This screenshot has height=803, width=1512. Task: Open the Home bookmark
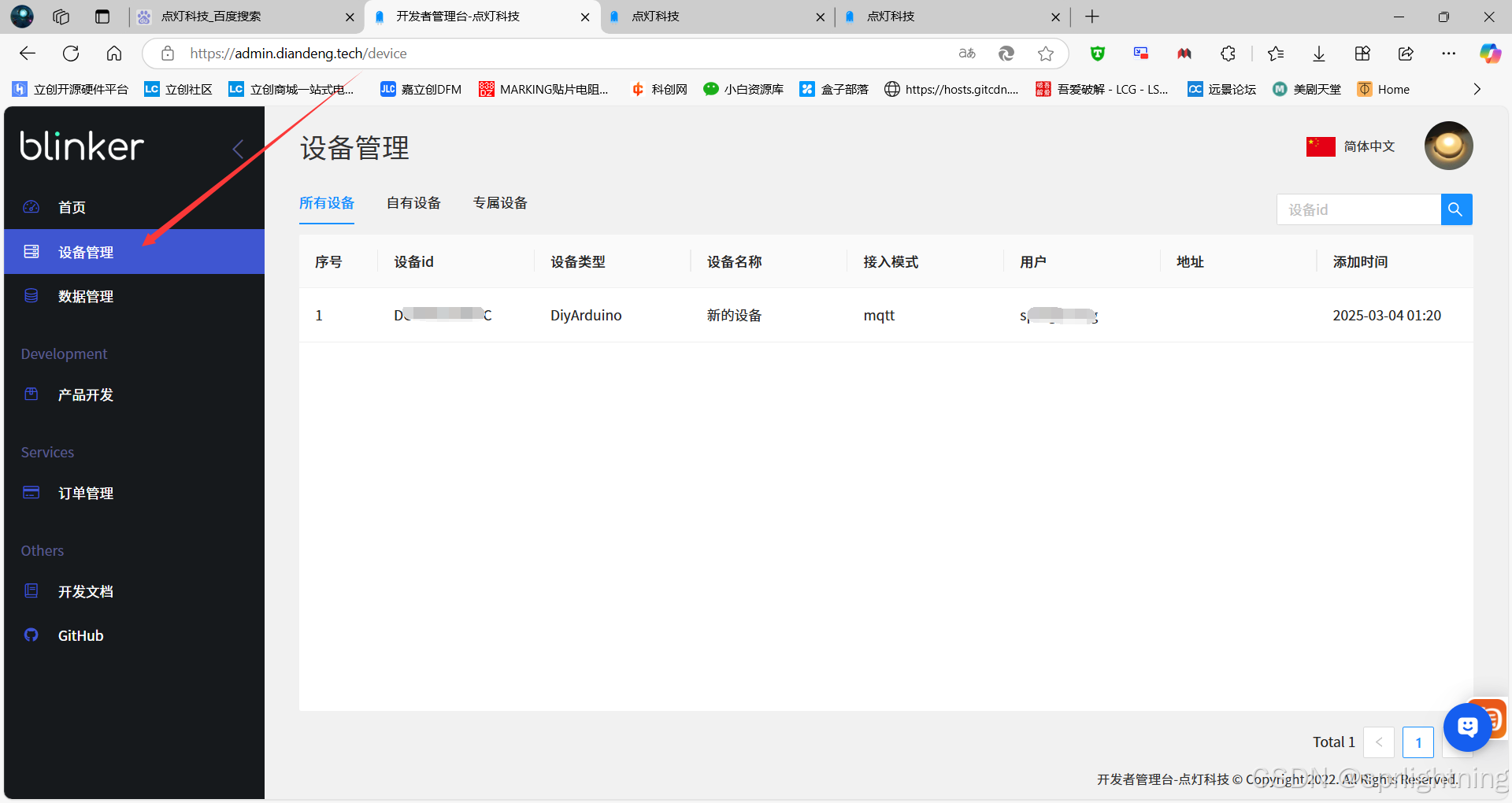pos(1384,89)
